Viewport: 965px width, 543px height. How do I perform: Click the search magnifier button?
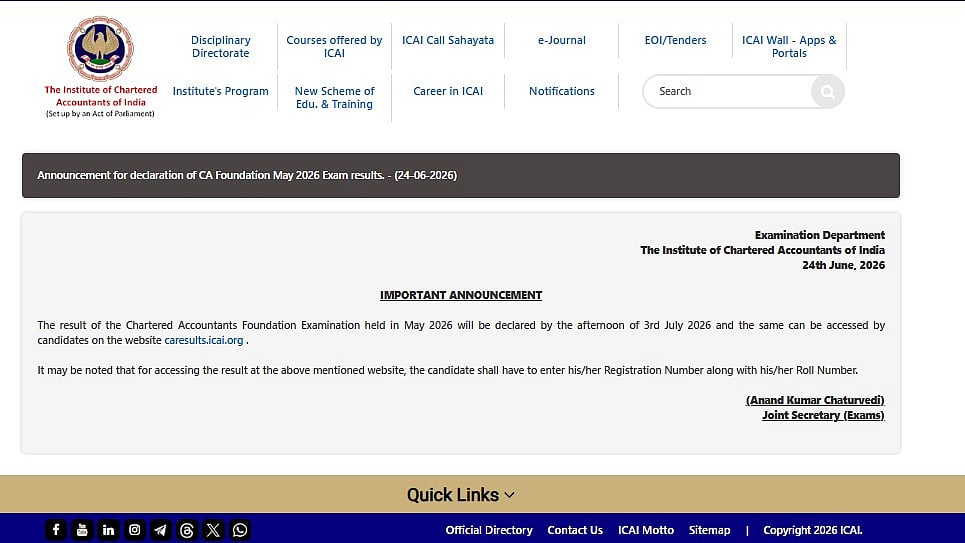coord(827,92)
